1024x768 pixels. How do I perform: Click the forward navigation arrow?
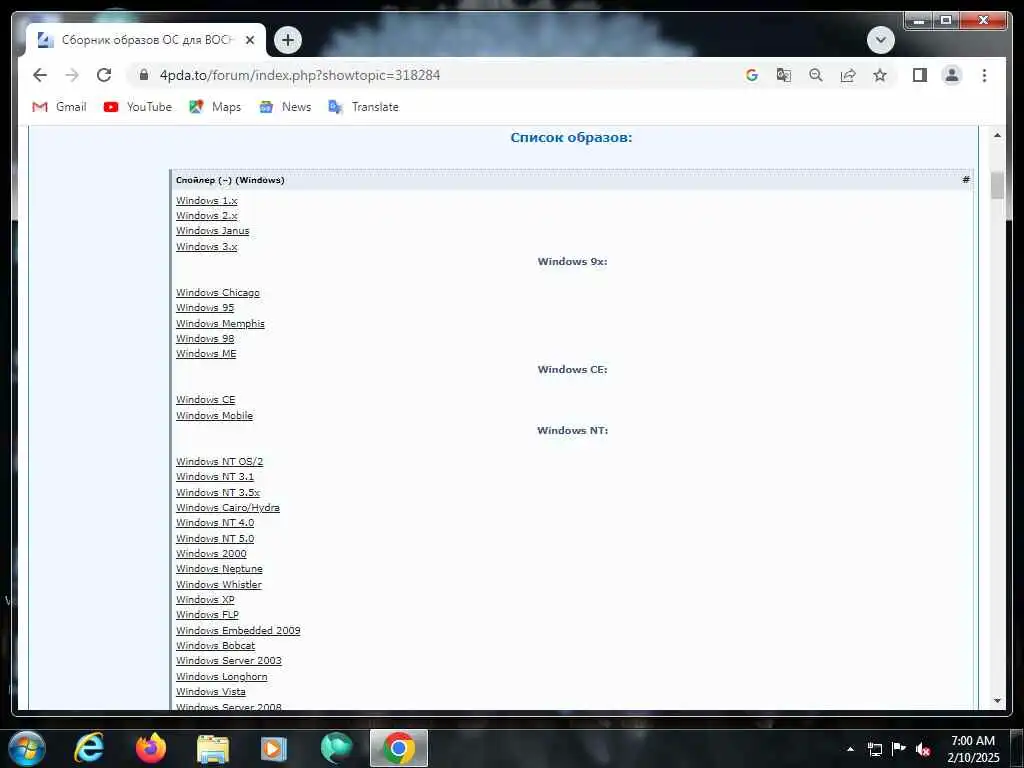point(72,75)
